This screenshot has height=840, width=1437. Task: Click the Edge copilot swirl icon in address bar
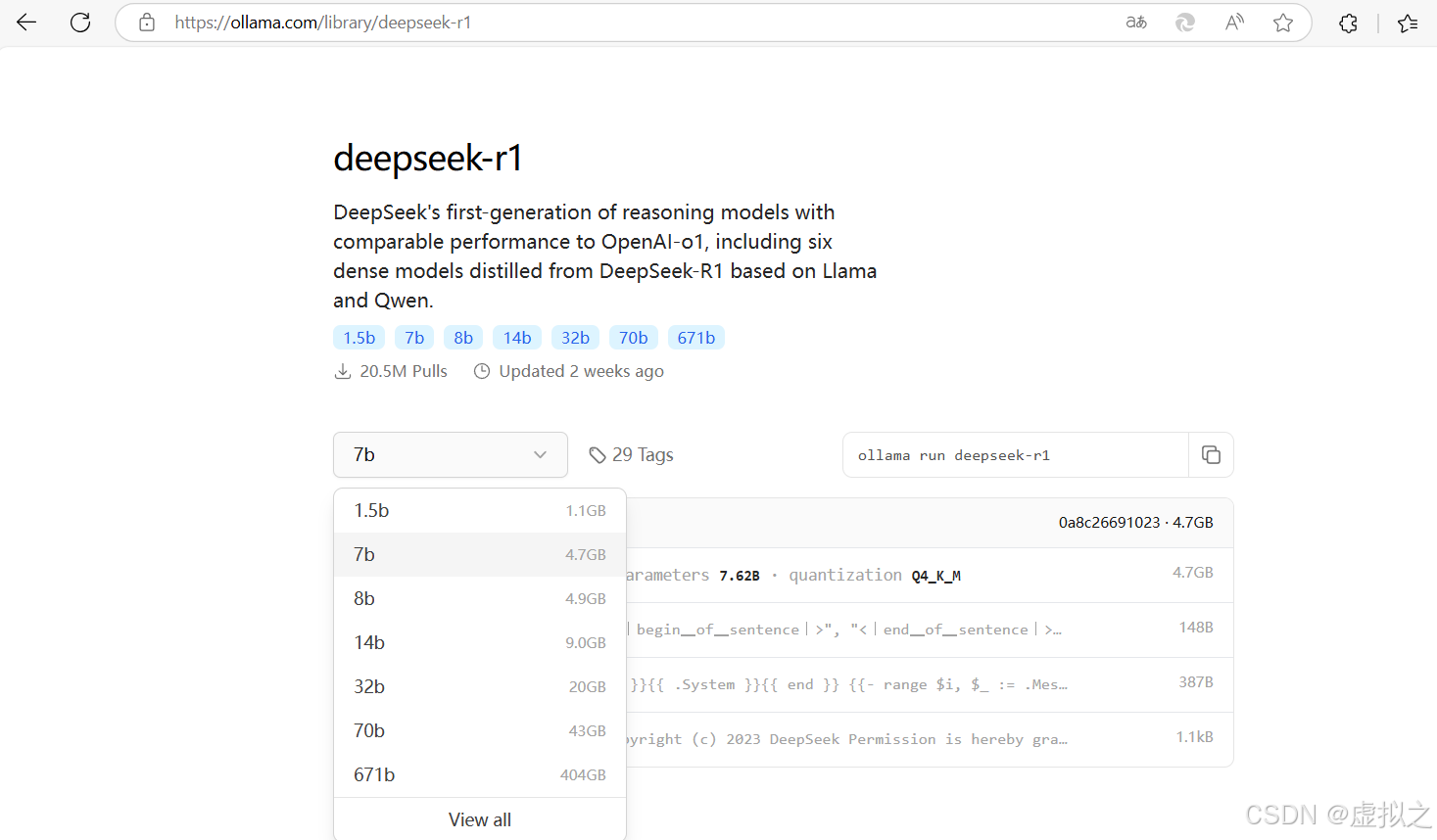click(1185, 23)
